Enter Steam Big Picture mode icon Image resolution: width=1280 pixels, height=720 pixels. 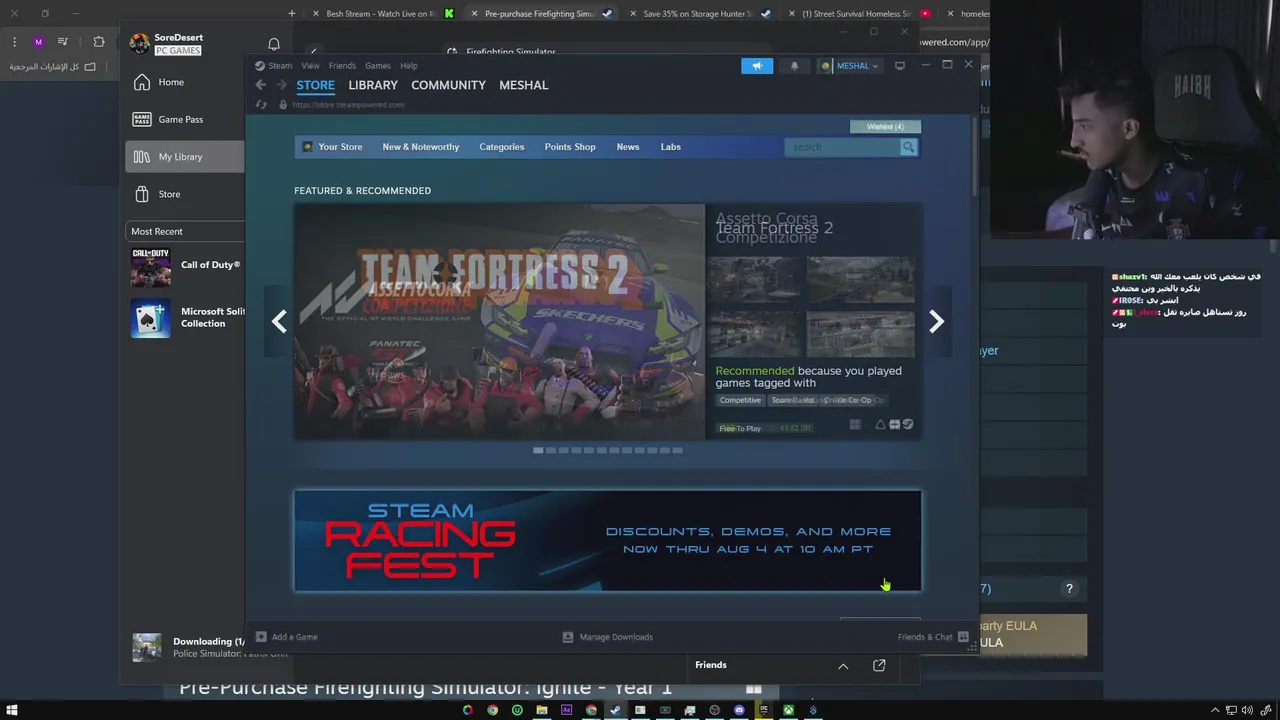(x=900, y=66)
